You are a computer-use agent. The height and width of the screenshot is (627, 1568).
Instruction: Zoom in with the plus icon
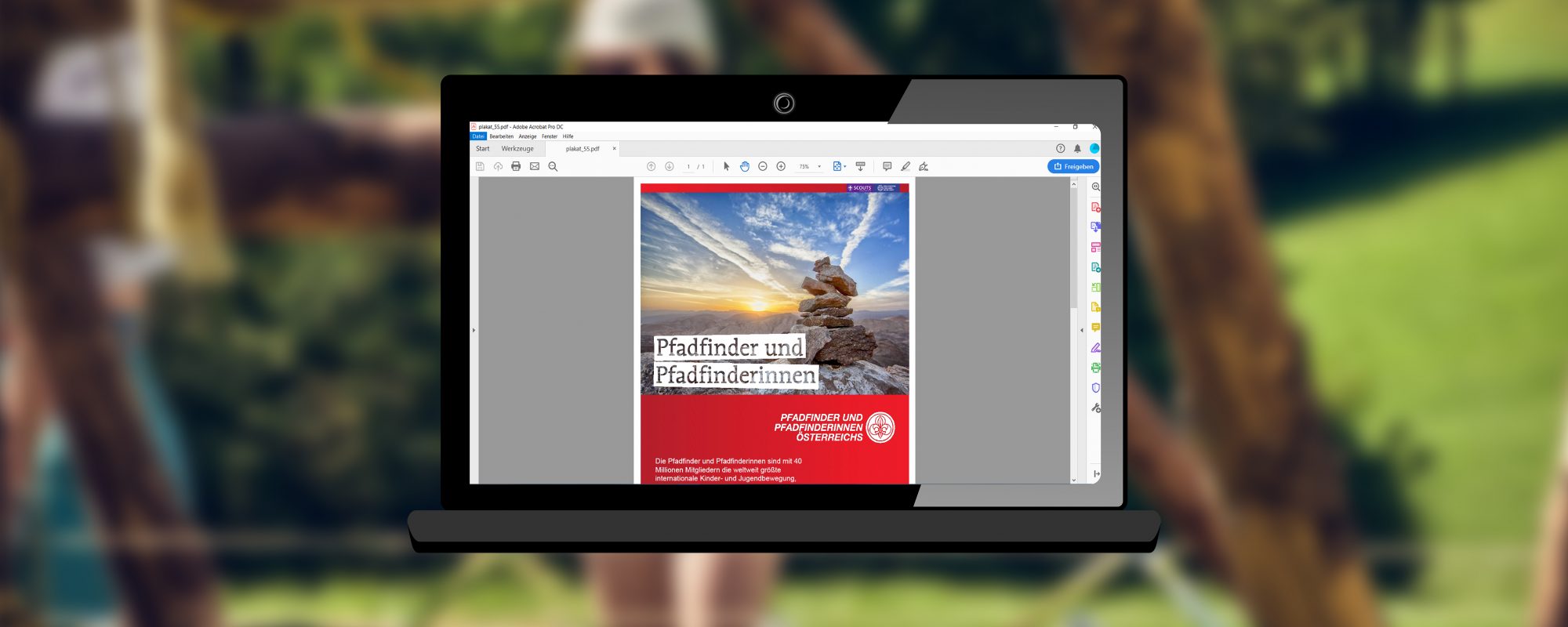pyautogui.click(x=781, y=166)
